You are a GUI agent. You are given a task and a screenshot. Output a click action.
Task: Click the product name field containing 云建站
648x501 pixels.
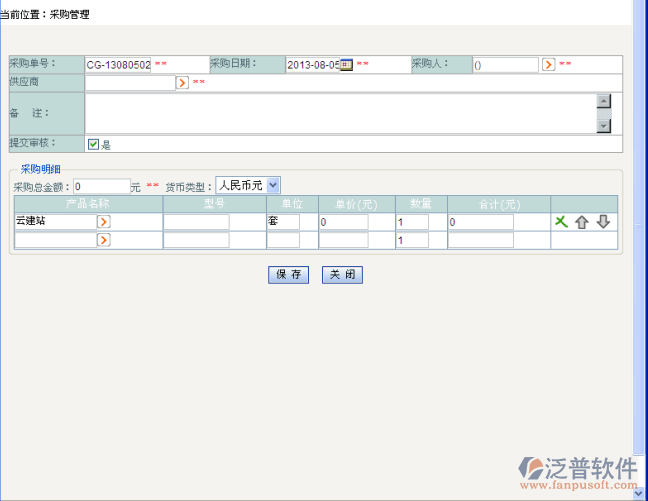(x=56, y=222)
